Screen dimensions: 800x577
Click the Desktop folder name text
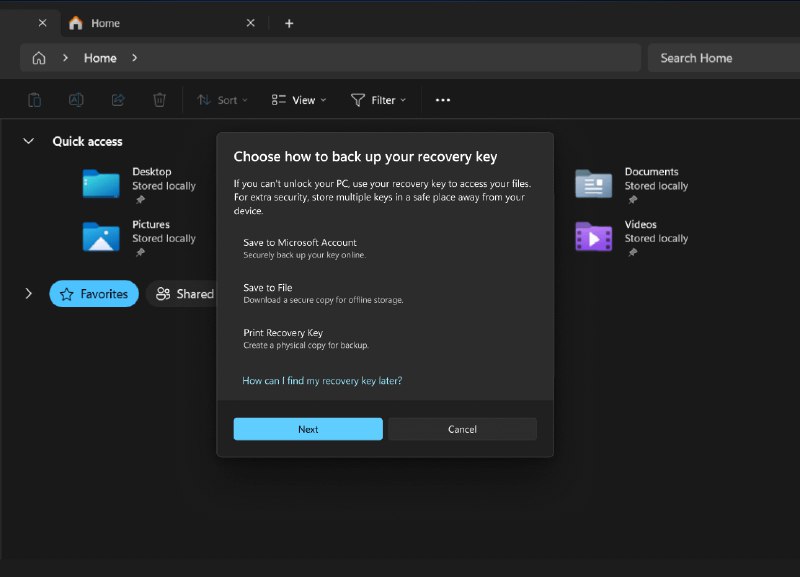[152, 171]
